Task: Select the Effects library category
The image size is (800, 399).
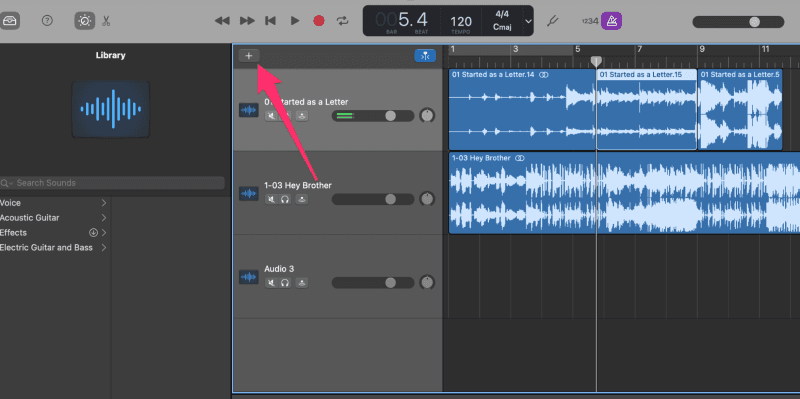Action: pos(13,233)
